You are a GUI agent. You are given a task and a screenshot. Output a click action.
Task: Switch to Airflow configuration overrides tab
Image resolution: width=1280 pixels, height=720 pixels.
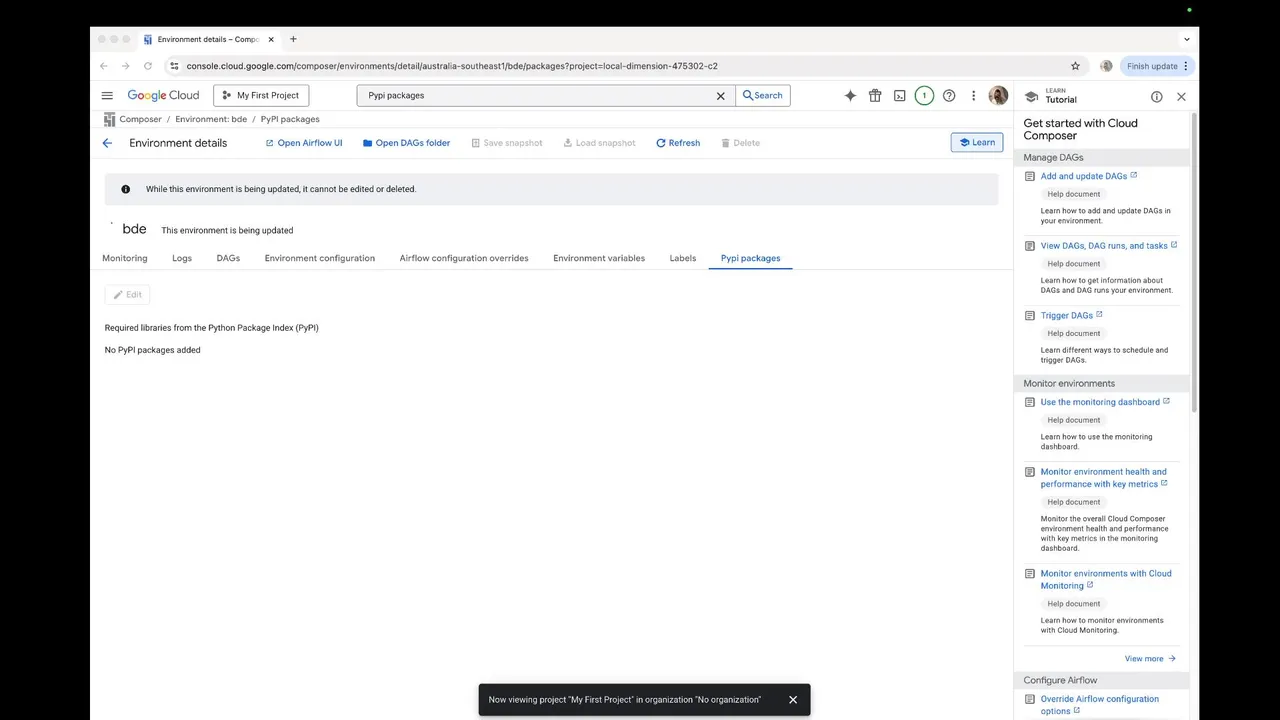click(464, 258)
